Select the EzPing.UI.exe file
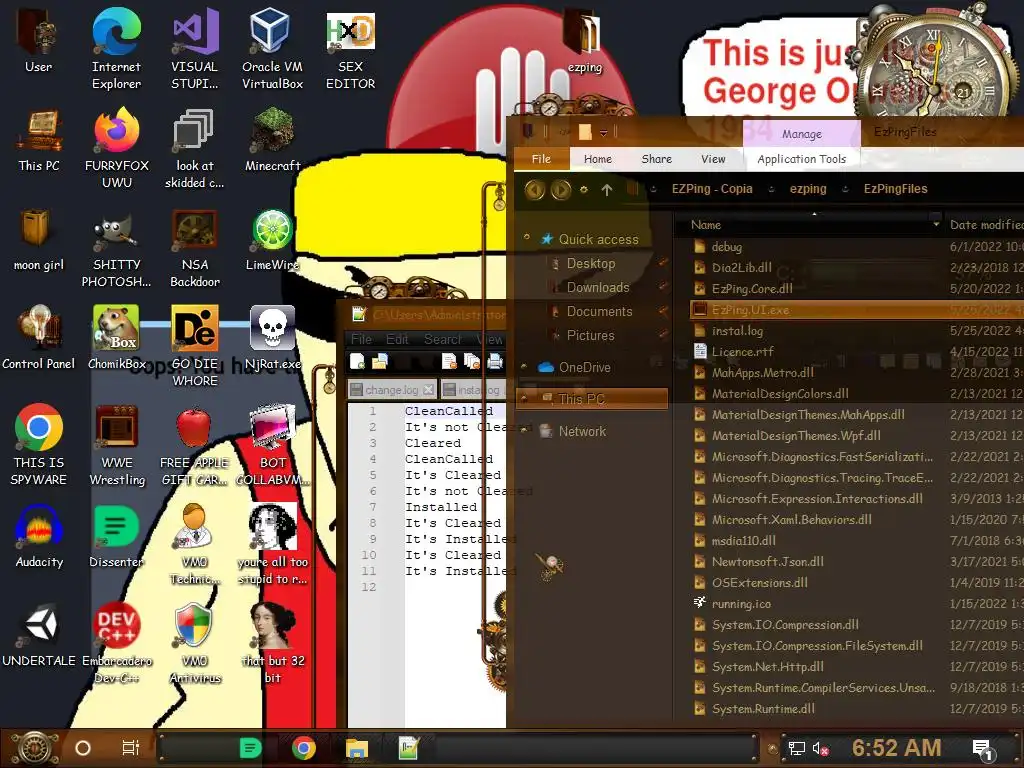 pyautogui.click(x=857, y=310)
